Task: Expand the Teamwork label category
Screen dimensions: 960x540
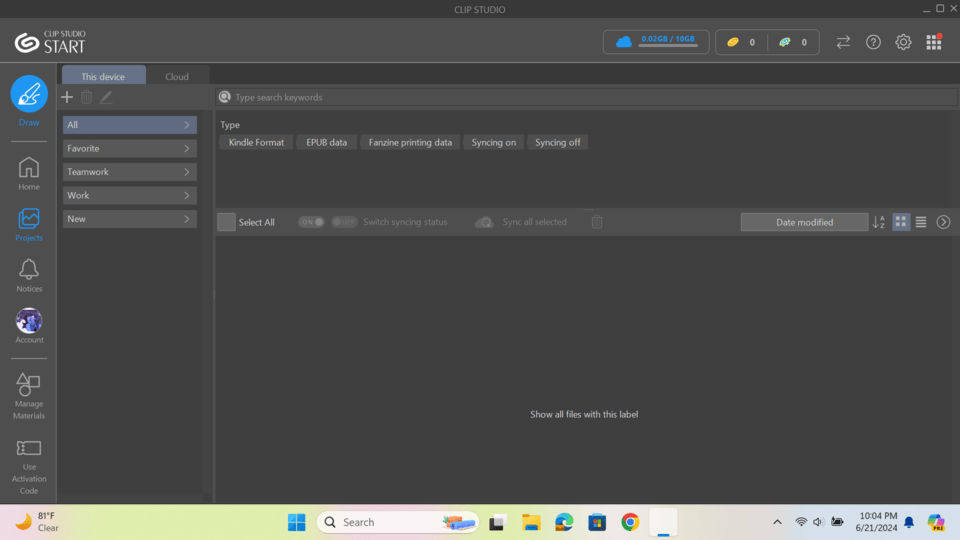Action: click(129, 172)
